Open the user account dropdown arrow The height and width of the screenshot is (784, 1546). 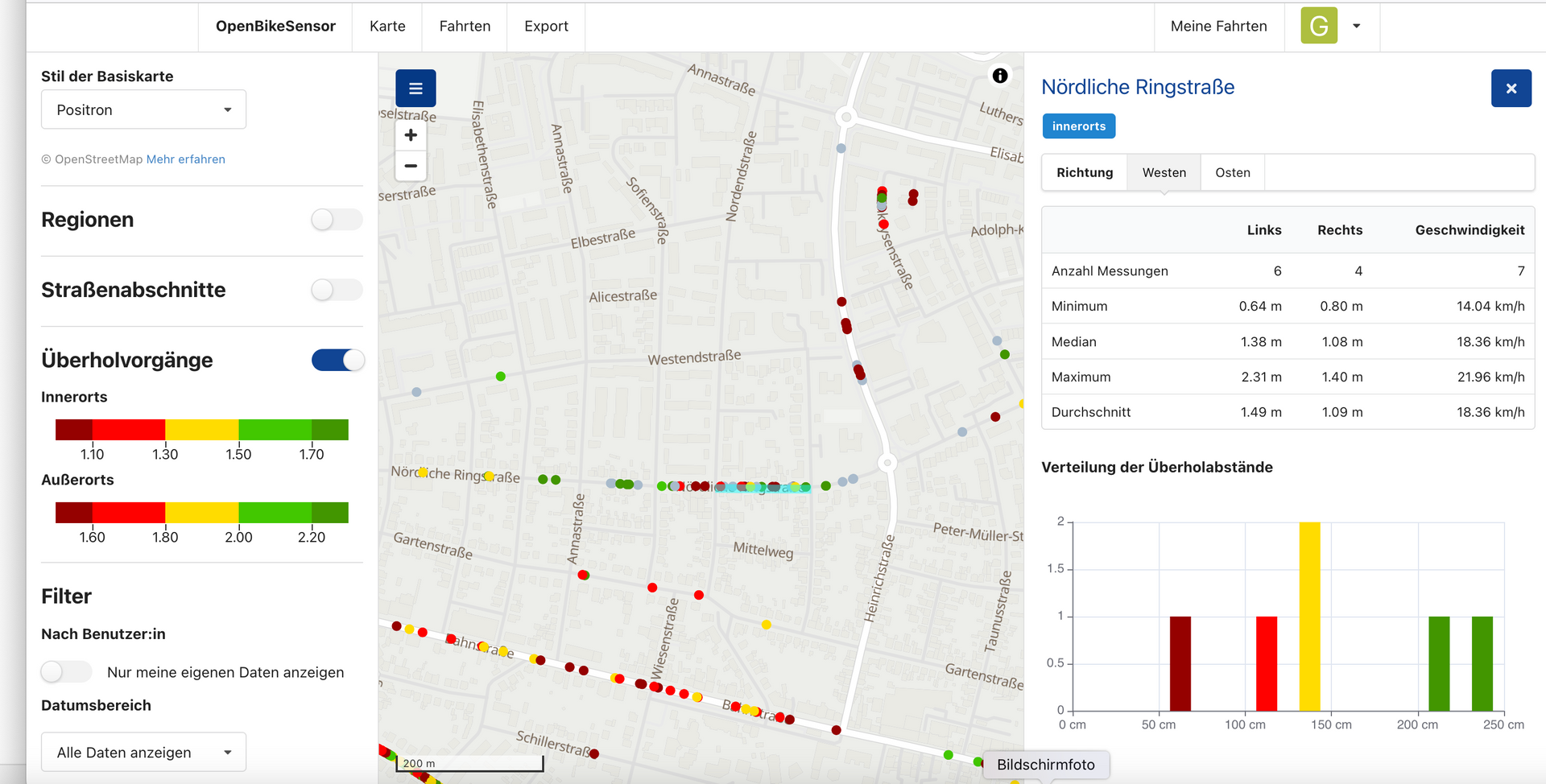(1357, 26)
